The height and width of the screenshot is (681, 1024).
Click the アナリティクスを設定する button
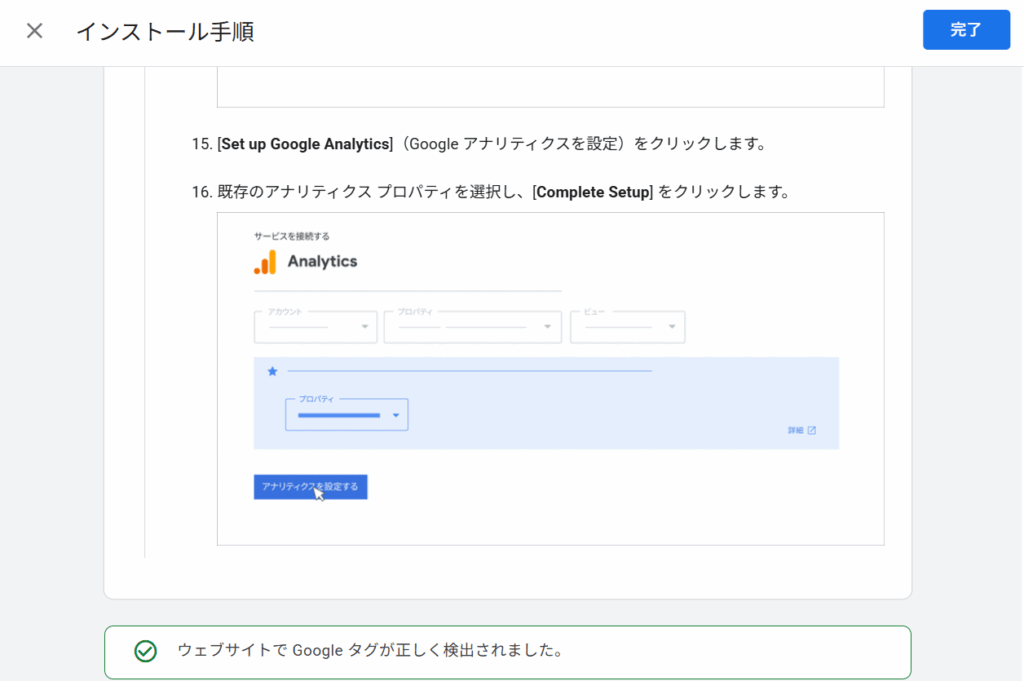point(310,487)
